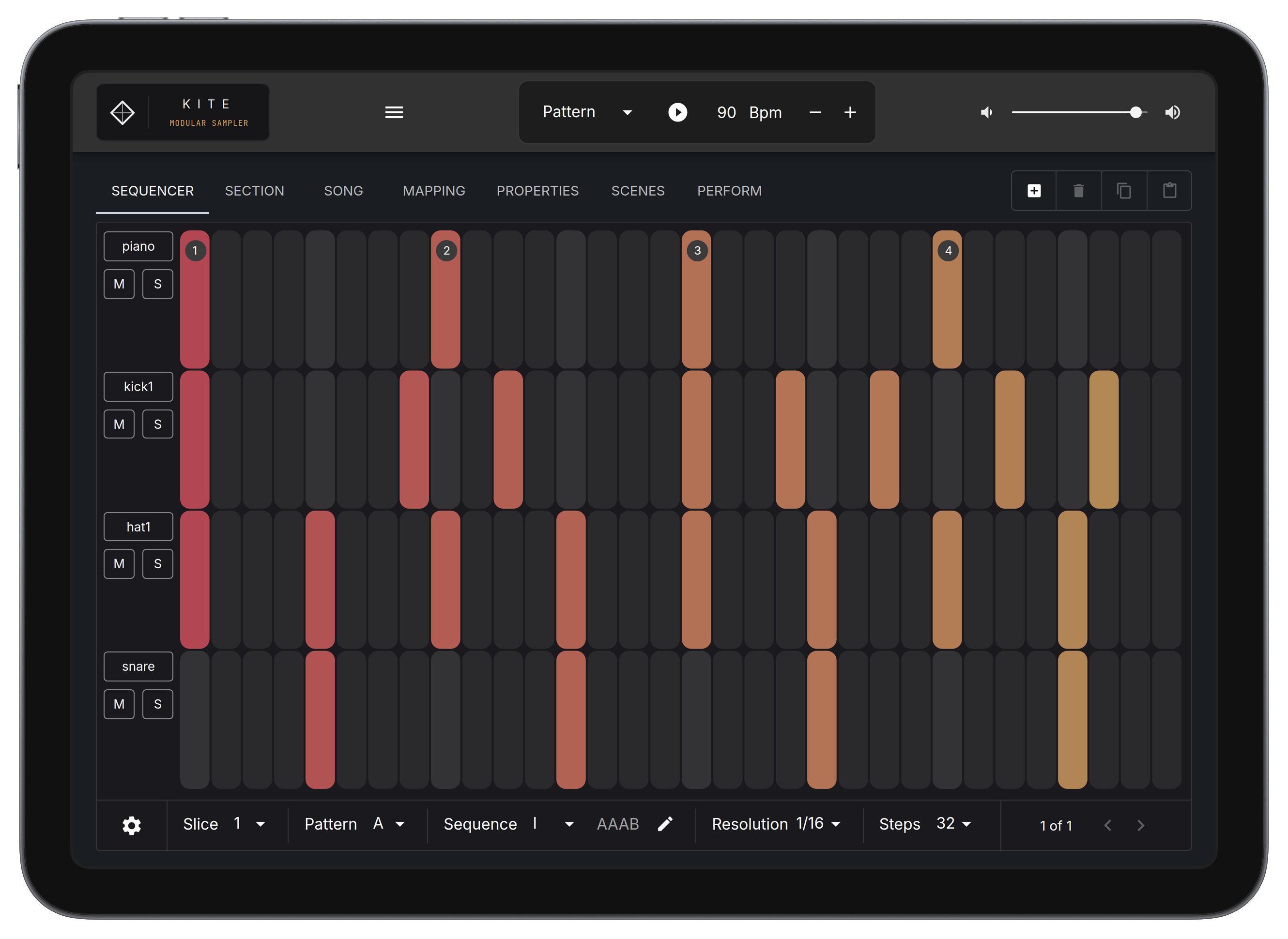Click the hat1 track name button
Image resolution: width=1288 pixels, height=939 pixels.
(138, 527)
